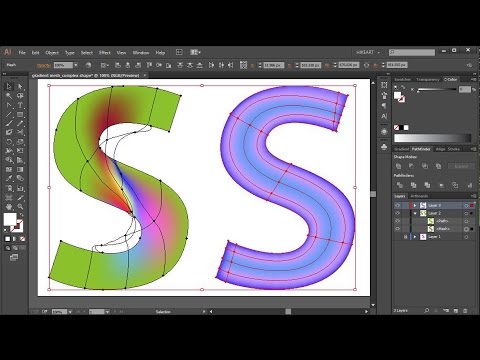Click Fill color swatch in toolbox
The image size is (480, 360).
(10, 219)
